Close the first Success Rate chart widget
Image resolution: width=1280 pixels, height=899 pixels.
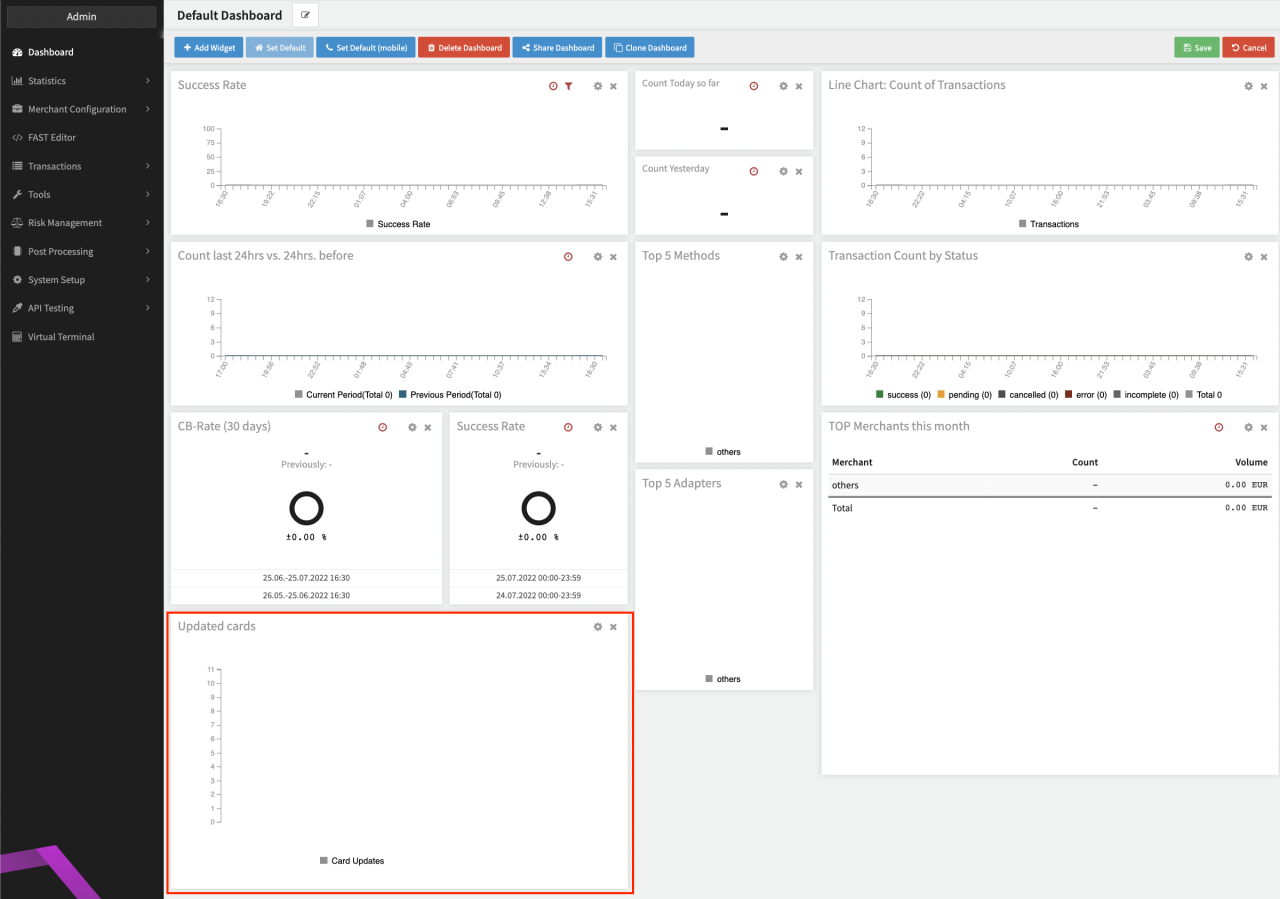click(x=614, y=87)
